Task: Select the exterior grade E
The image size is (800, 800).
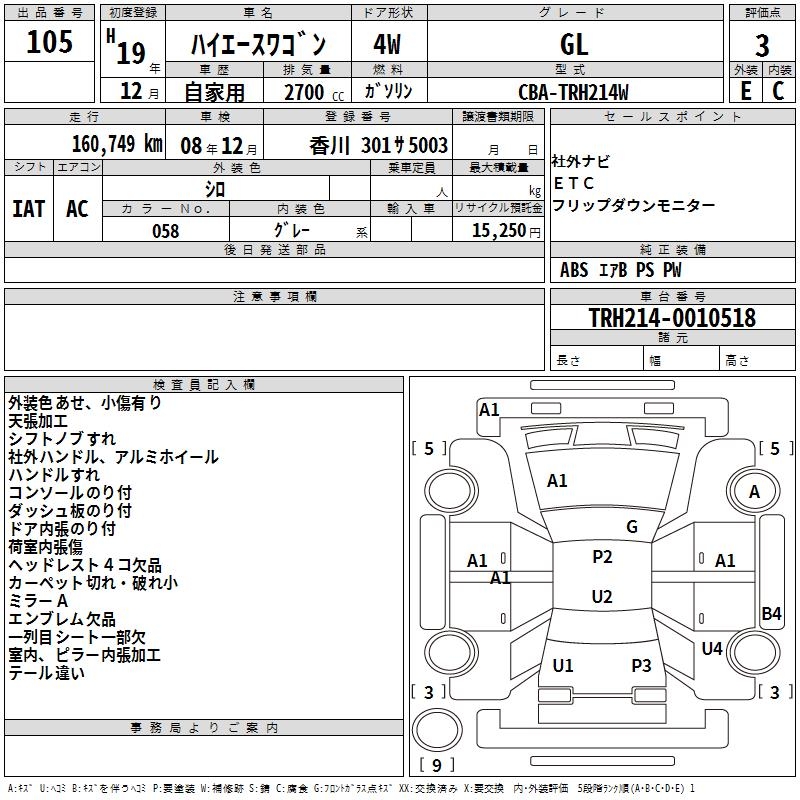Action: click(745, 91)
